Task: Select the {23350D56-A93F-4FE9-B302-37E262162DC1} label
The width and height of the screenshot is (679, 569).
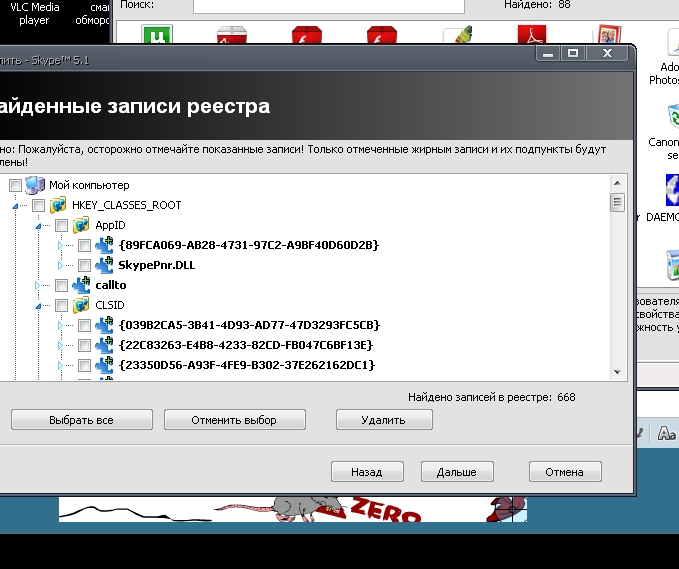Action: [x=247, y=365]
